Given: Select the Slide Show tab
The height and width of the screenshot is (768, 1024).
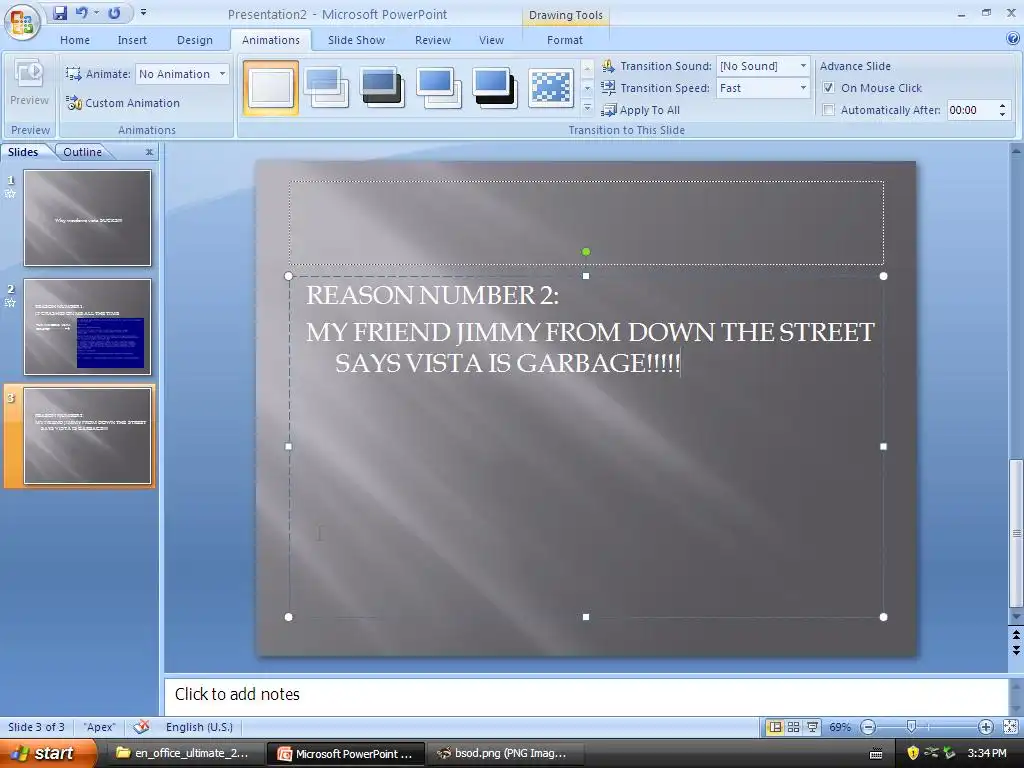Looking at the screenshot, I should point(357,40).
